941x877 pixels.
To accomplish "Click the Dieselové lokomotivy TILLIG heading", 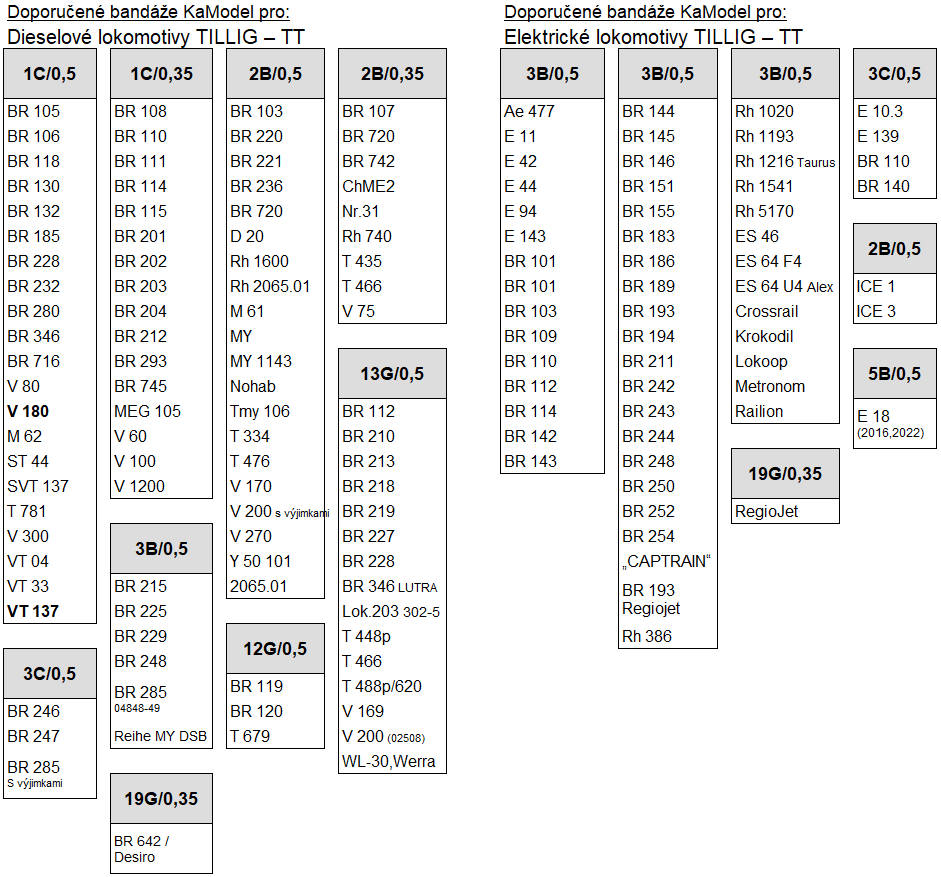I will pyautogui.click(x=155, y=37).
